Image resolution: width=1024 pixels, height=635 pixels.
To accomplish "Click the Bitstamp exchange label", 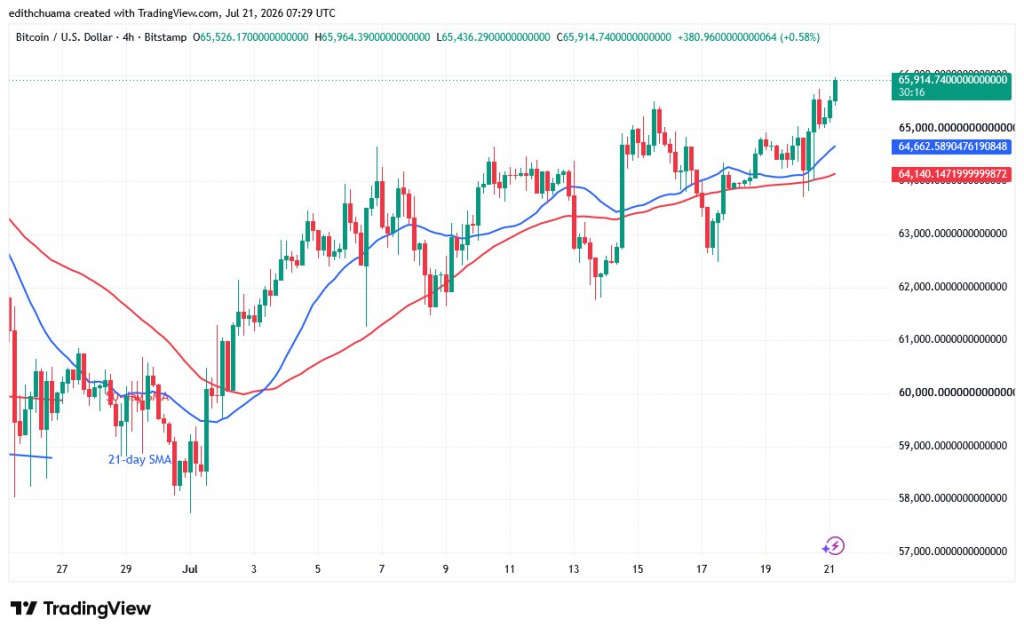I will (165, 37).
